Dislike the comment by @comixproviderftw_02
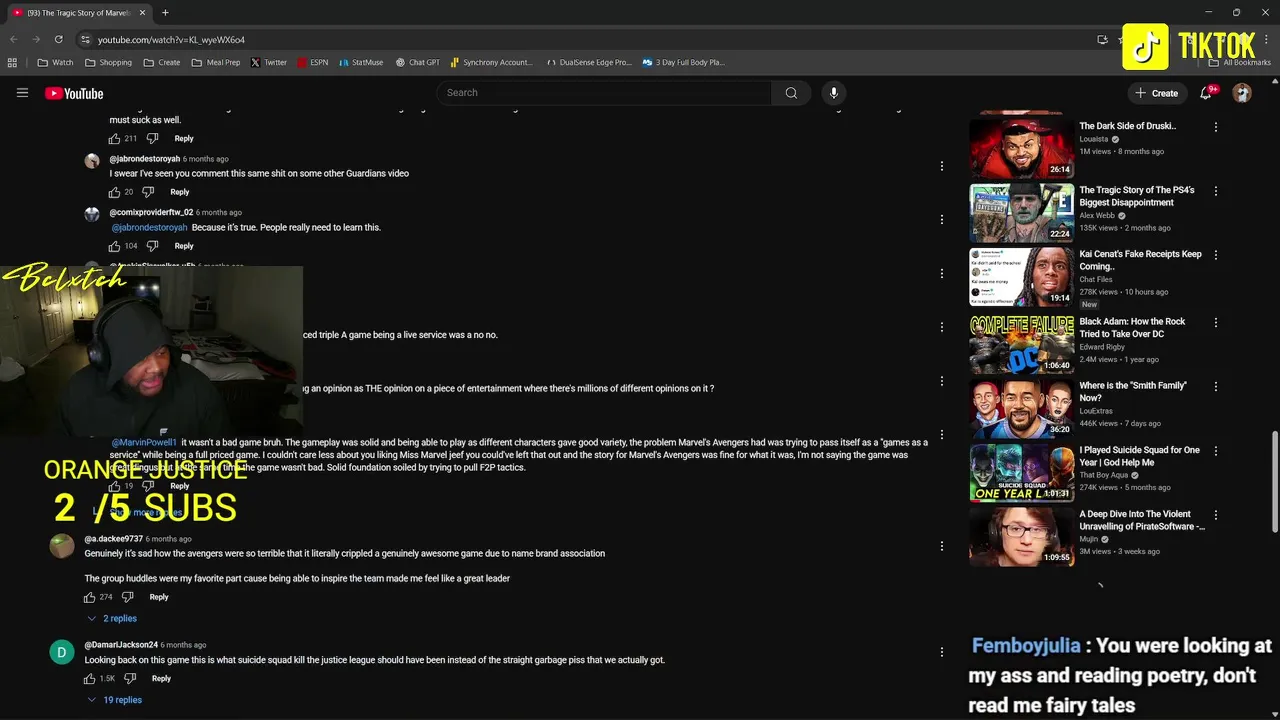1280x720 pixels. (152, 246)
